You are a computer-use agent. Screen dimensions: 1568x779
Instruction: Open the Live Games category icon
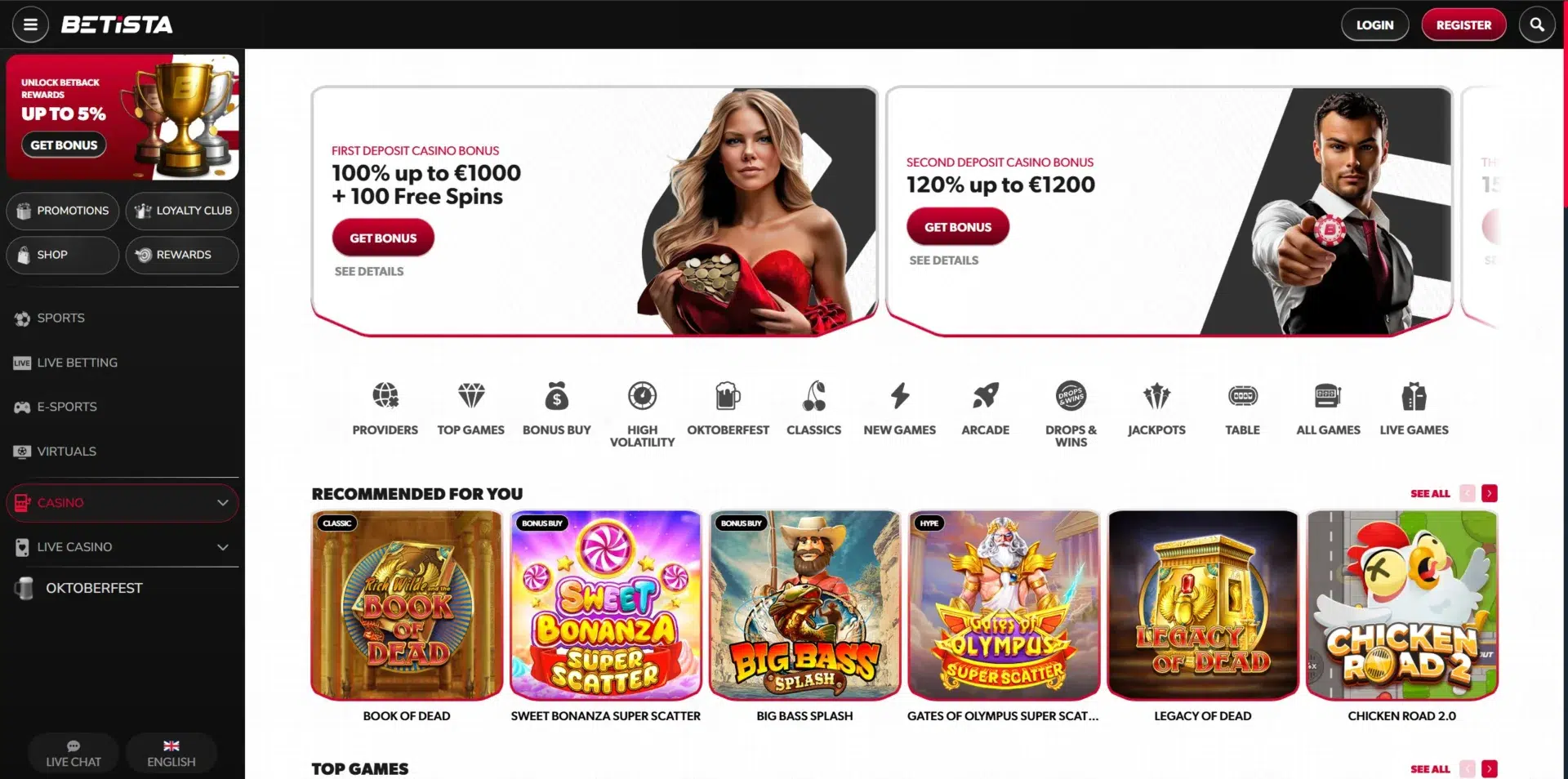click(1414, 396)
